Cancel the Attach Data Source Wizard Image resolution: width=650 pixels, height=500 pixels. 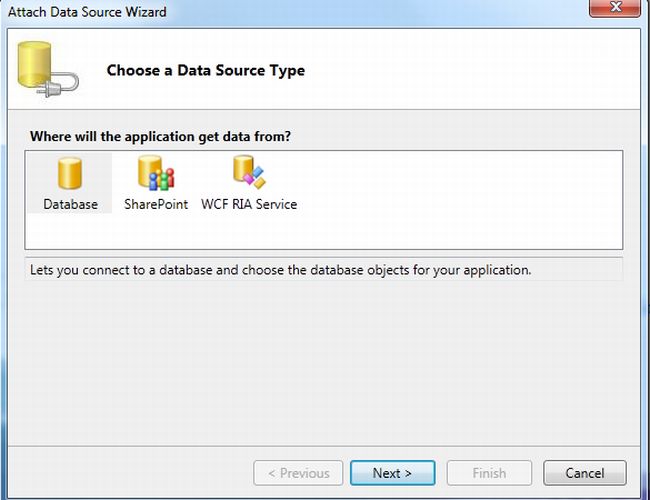click(585, 473)
